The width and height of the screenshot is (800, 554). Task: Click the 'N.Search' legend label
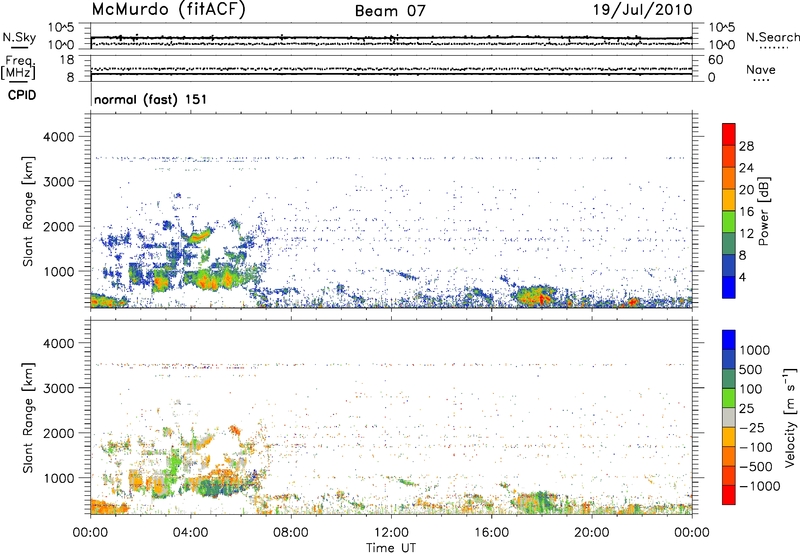click(772, 37)
